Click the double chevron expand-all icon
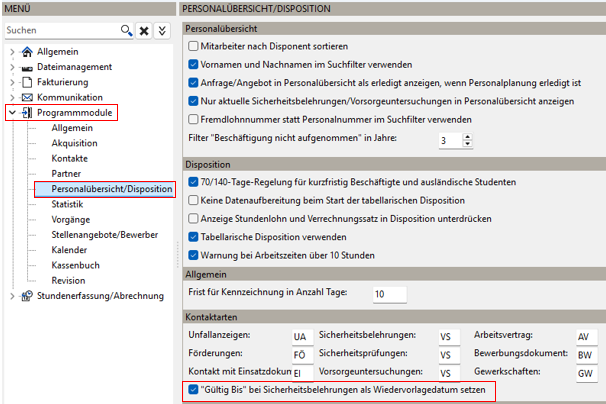 [x=162, y=31]
